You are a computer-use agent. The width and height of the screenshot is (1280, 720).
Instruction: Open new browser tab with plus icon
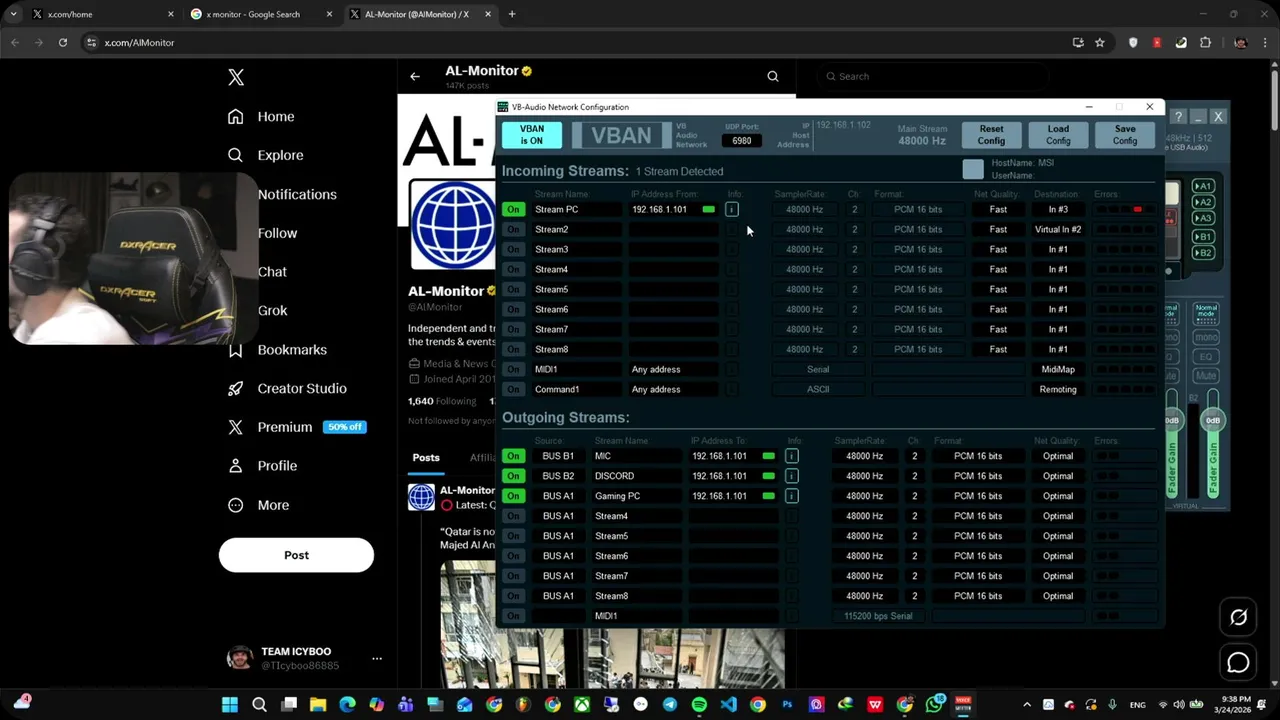coord(512,14)
